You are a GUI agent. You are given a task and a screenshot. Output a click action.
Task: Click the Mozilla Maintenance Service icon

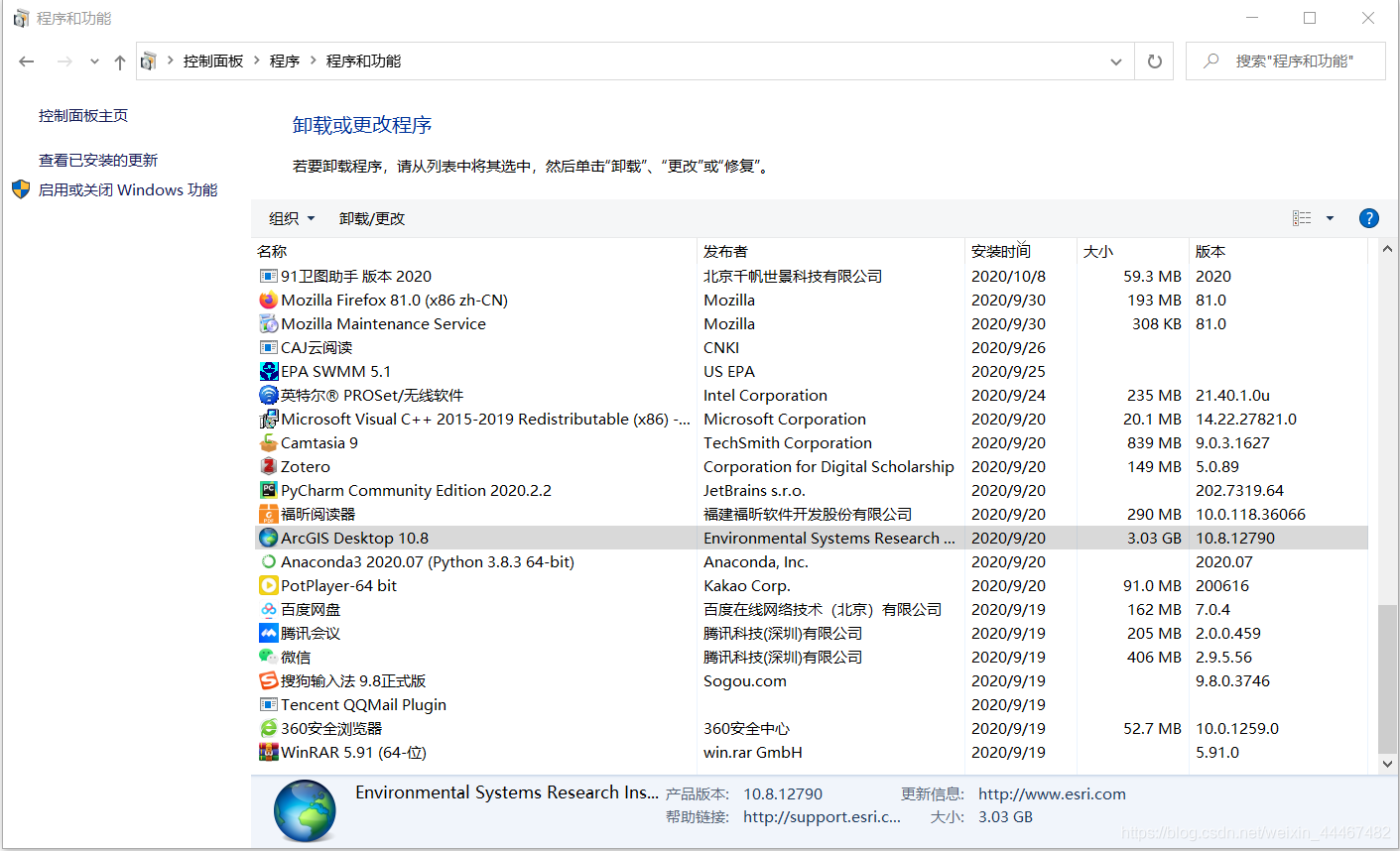pyautogui.click(x=268, y=323)
